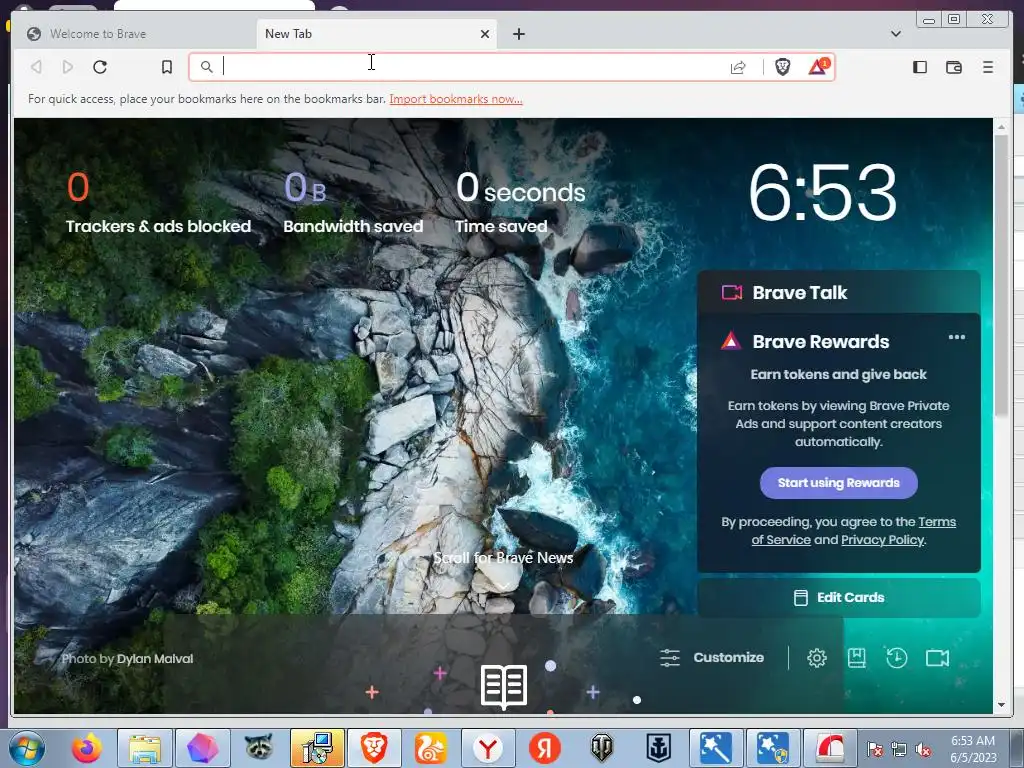Open the Brave browser taskbar icon
1024x768 pixels.
click(x=374, y=748)
